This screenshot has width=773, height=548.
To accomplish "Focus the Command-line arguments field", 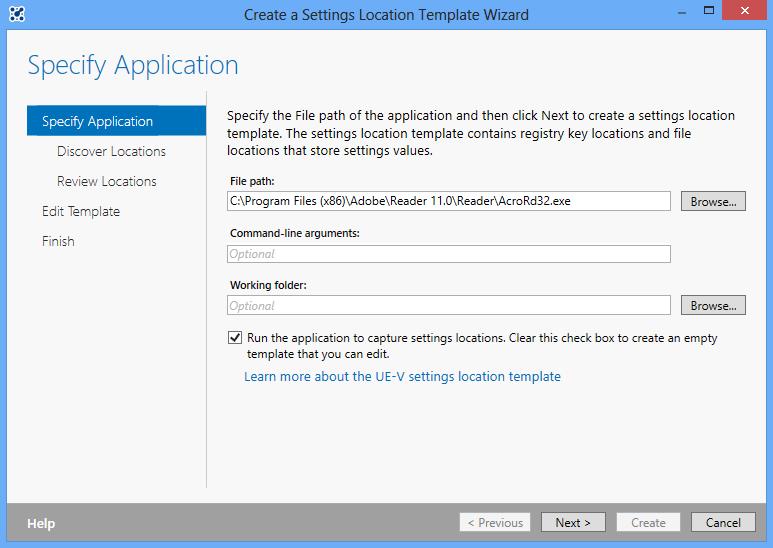I will pyautogui.click(x=448, y=254).
